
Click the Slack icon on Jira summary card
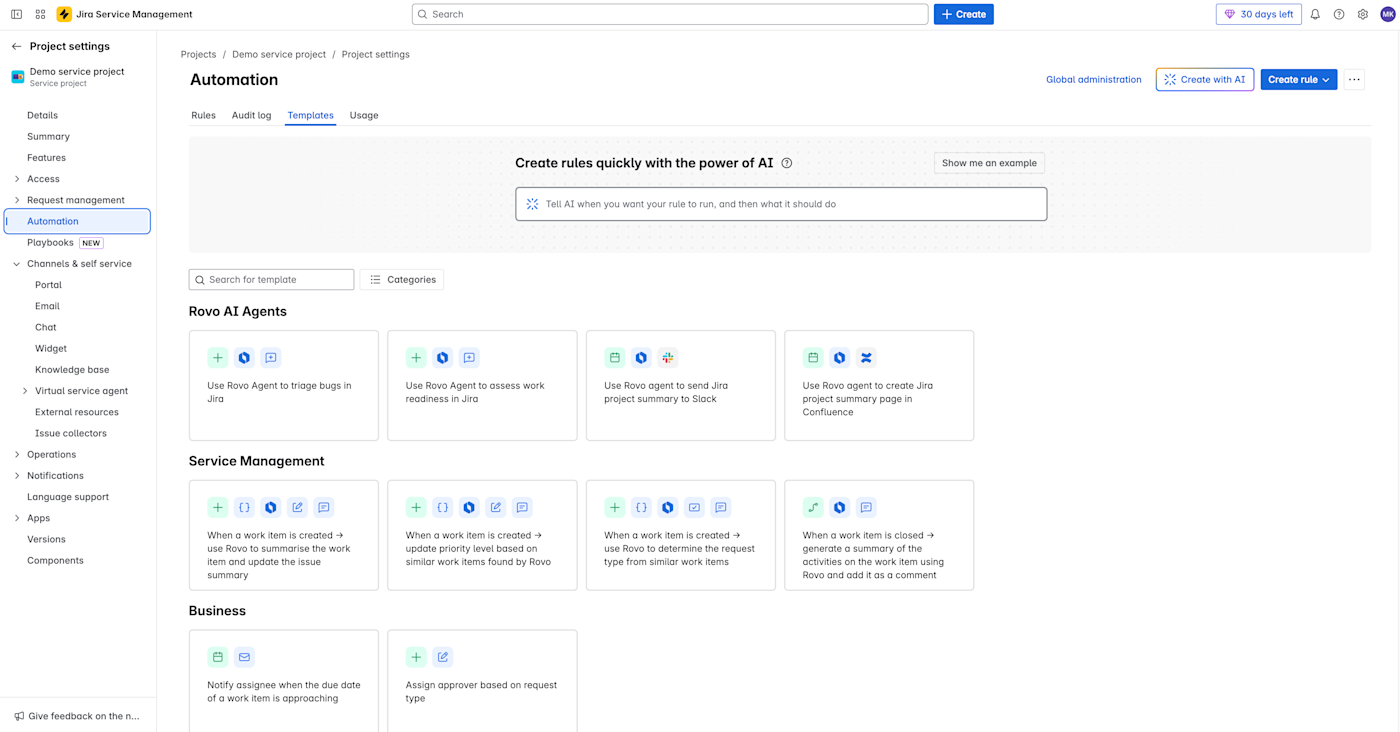click(x=668, y=358)
